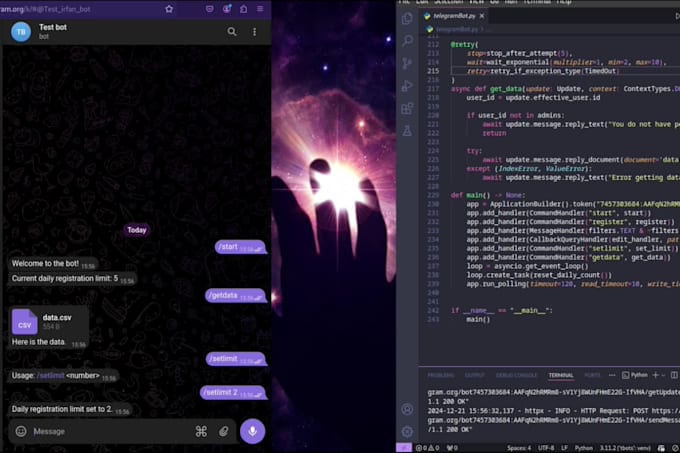The image size is (680, 453).
Task: Switch to the Output panel tab
Action: pyautogui.click(x=475, y=375)
